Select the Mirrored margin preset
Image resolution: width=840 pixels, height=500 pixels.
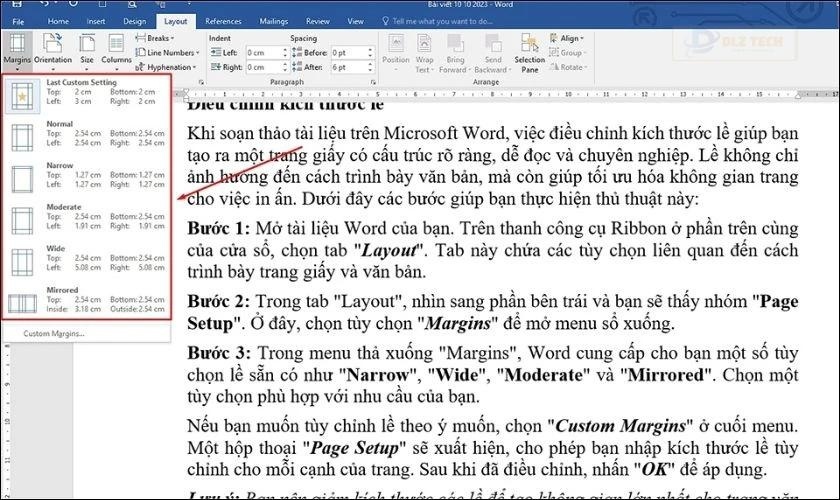point(87,303)
